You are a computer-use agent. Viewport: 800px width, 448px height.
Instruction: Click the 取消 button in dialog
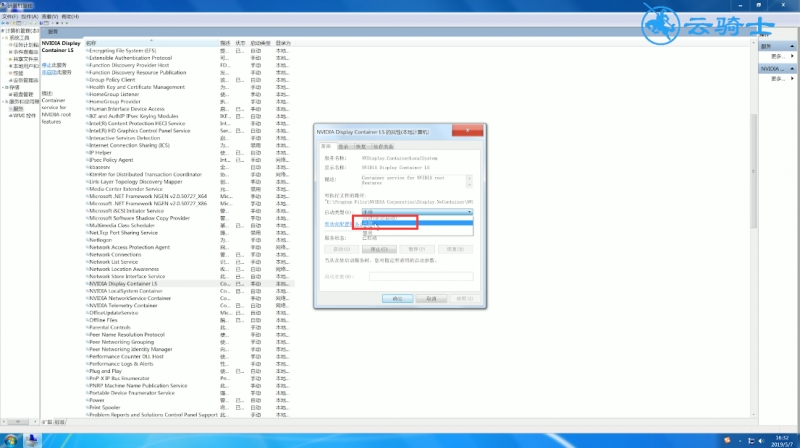[431, 298]
